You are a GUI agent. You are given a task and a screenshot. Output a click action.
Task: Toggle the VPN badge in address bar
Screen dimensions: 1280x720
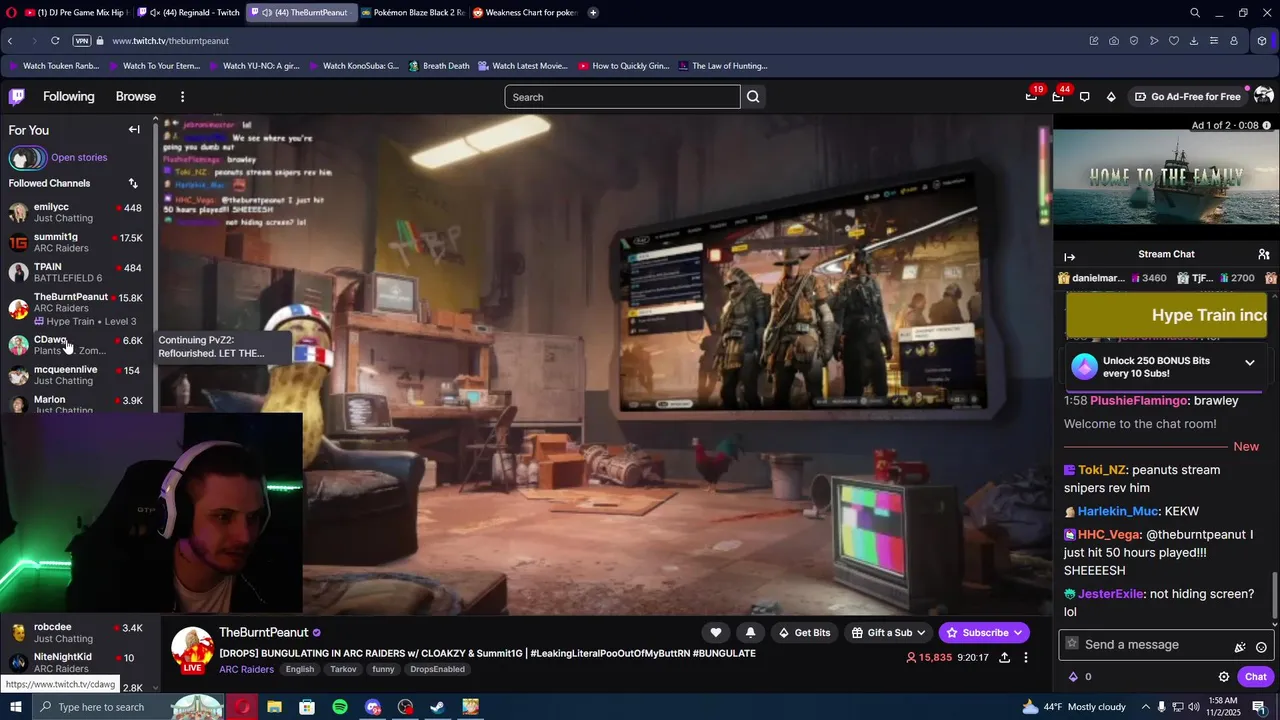point(82,41)
